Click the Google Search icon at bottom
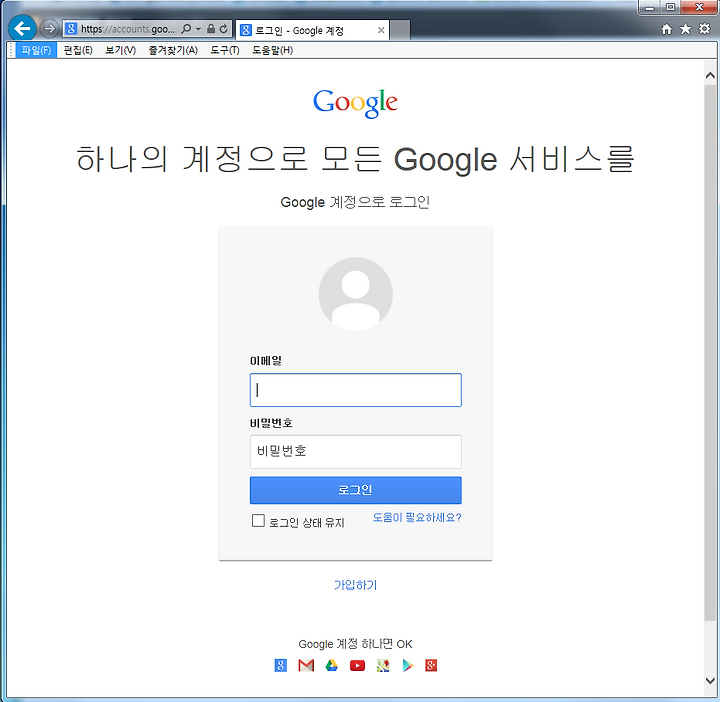This screenshot has width=720, height=702. coord(281,665)
